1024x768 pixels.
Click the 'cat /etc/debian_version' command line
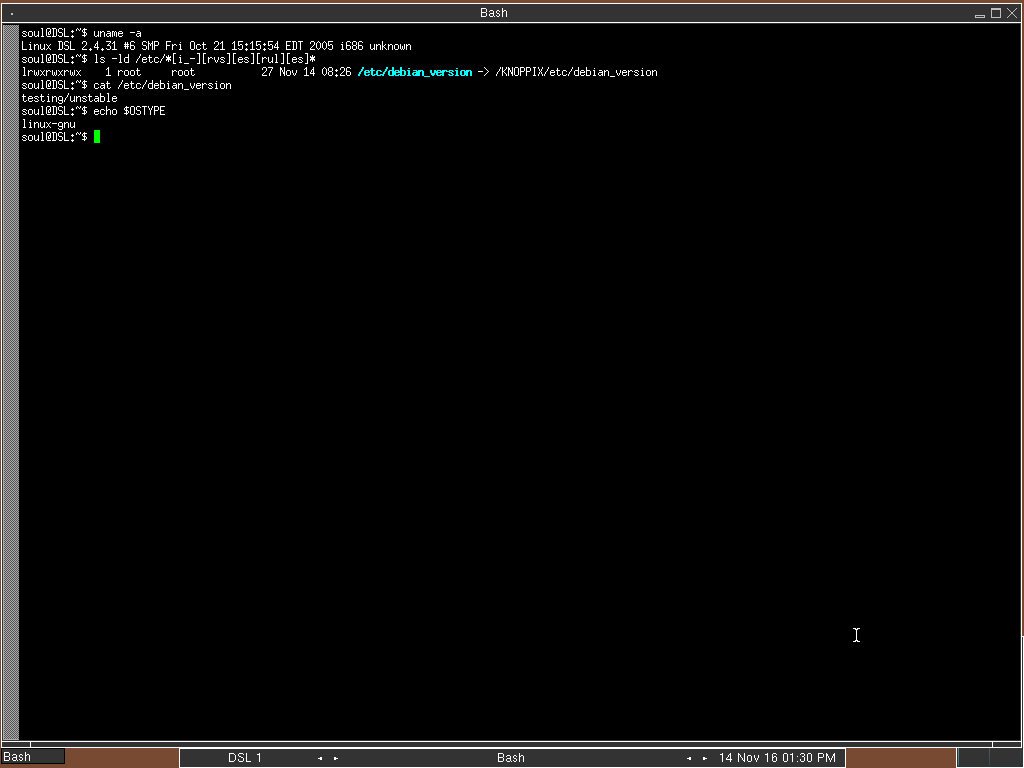tap(127, 85)
